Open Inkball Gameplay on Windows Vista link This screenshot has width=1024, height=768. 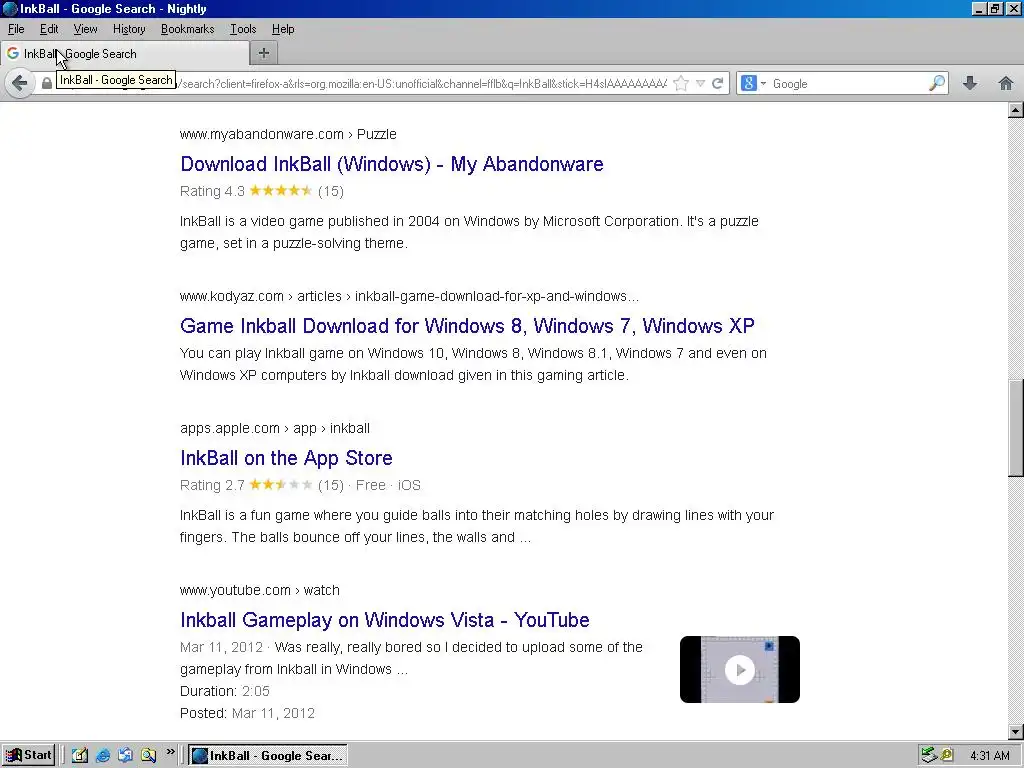click(x=385, y=620)
